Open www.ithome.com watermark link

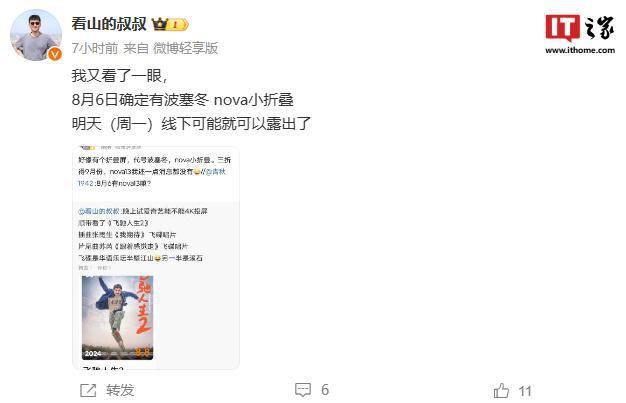click(x=580, y=50)
